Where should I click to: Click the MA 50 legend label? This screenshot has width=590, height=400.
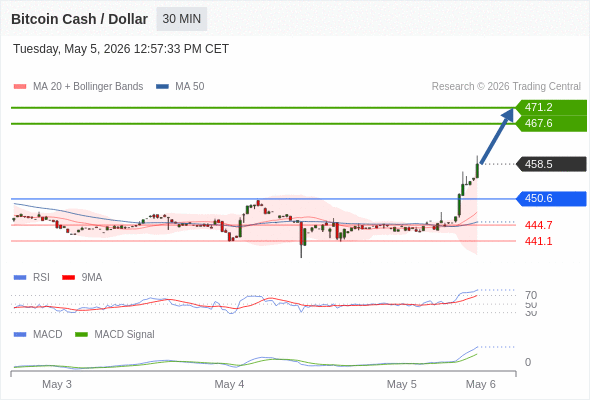tap(190, 87)
